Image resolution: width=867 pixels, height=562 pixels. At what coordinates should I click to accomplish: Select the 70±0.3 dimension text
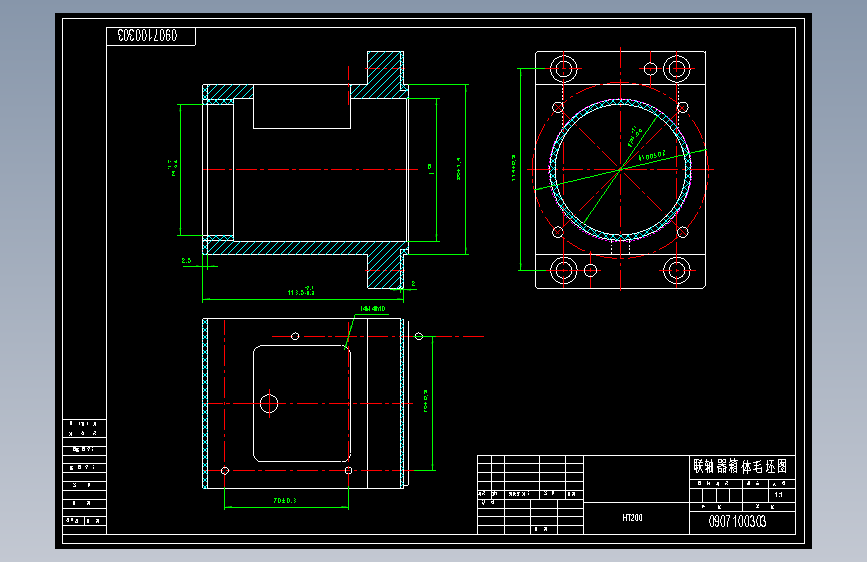coord(285,501)
